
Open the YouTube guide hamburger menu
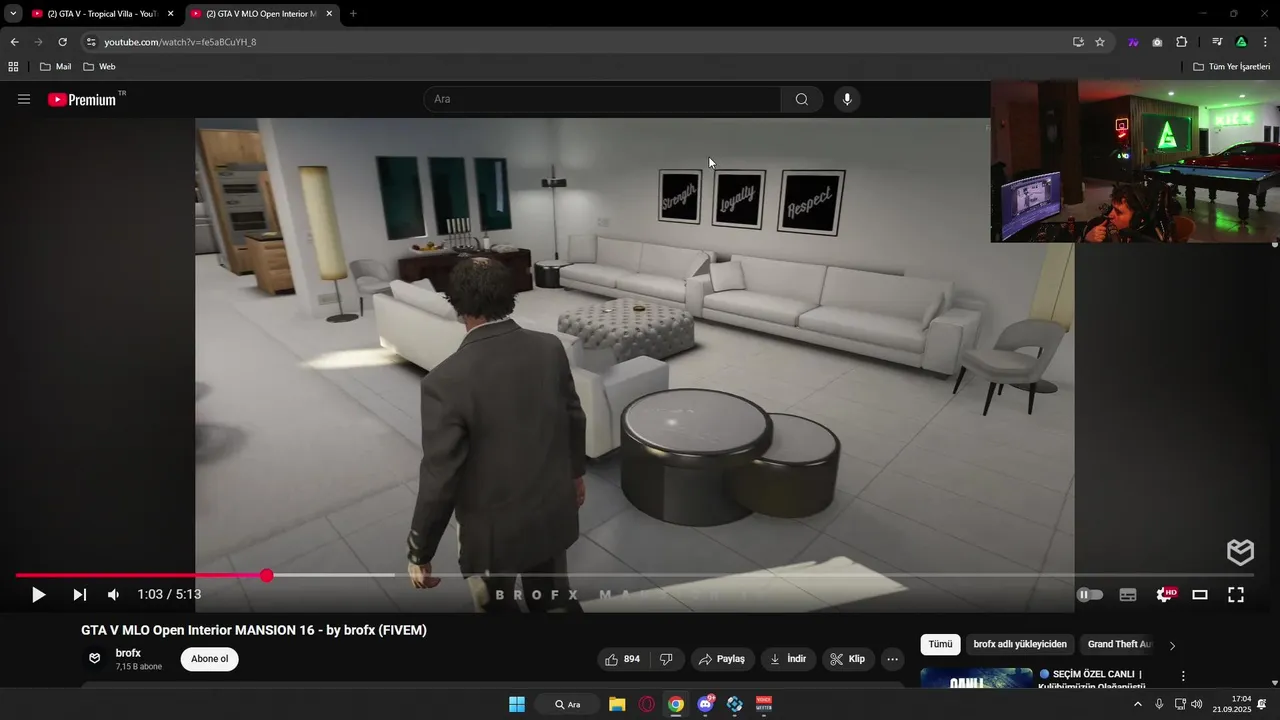[24, 99]
